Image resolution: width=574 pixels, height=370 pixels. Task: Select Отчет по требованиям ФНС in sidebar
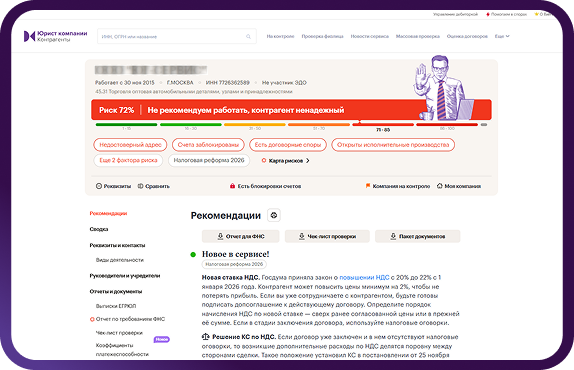[x=130, y=319]
